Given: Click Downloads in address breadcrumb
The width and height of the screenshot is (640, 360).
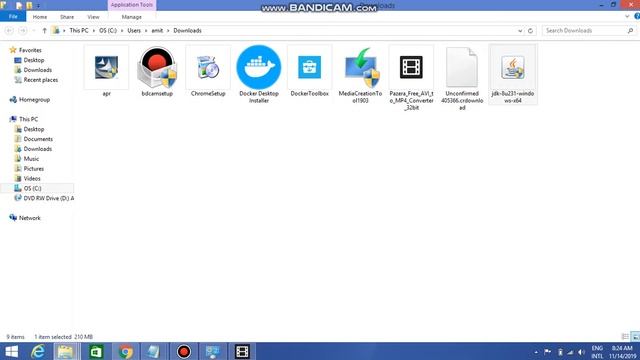Looking at the screenshot, I should (x=187, y=31).
